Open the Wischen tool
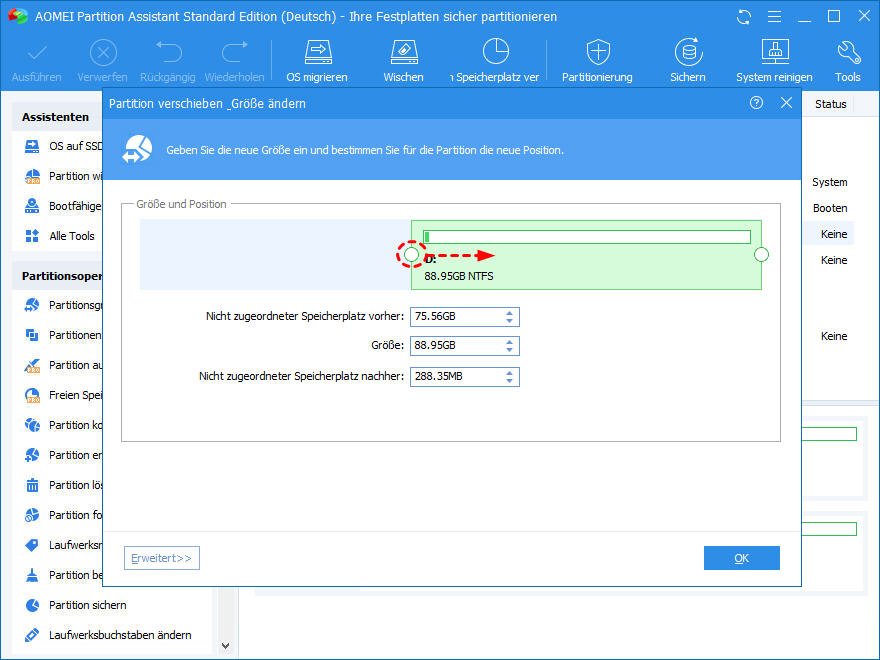The width and height of the screenshot is (880, 660). [404, 61]
